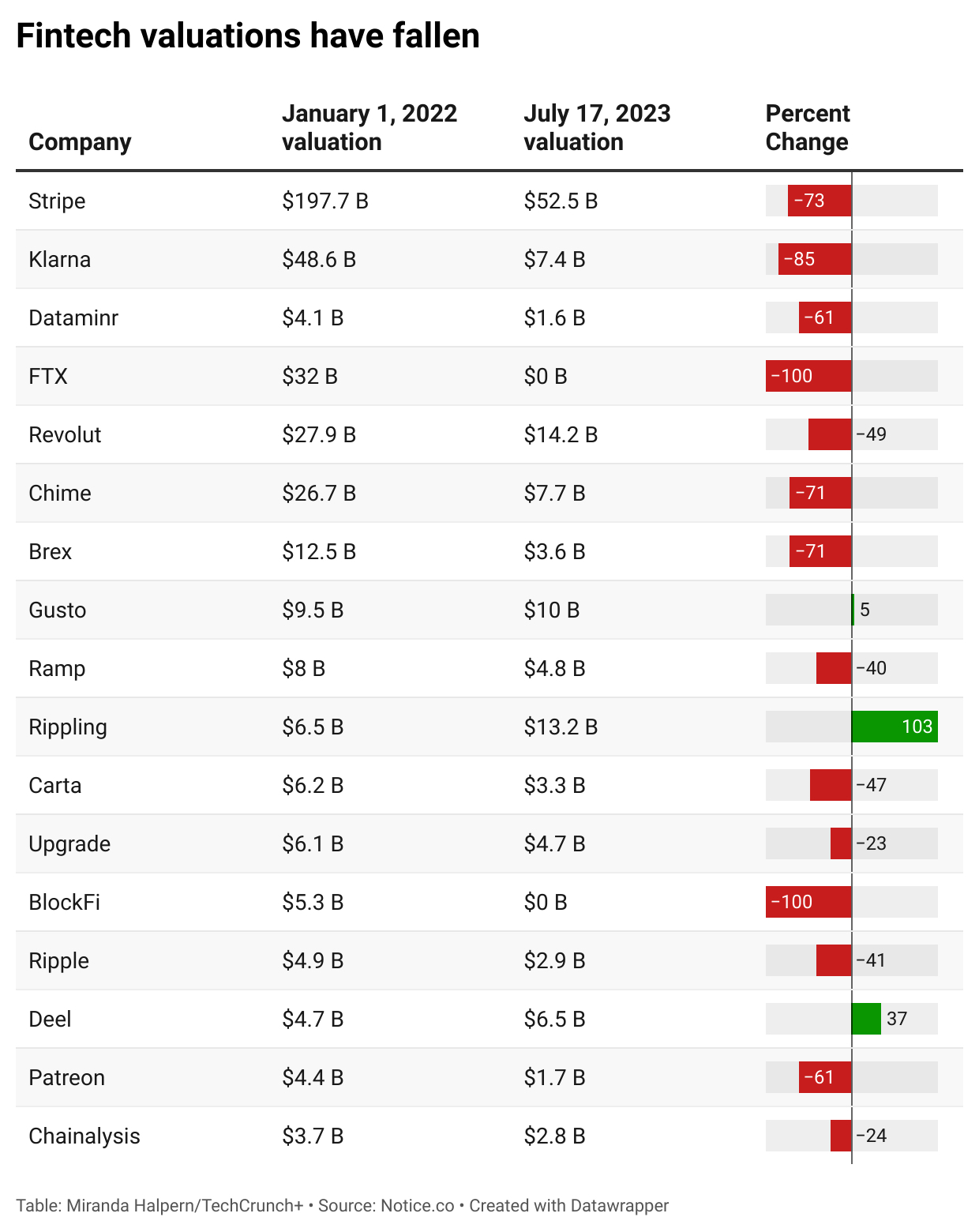This screenshot has width=979, height=1232.
Task: Select Deel's green 37 percent bar
Action: 866,1019
